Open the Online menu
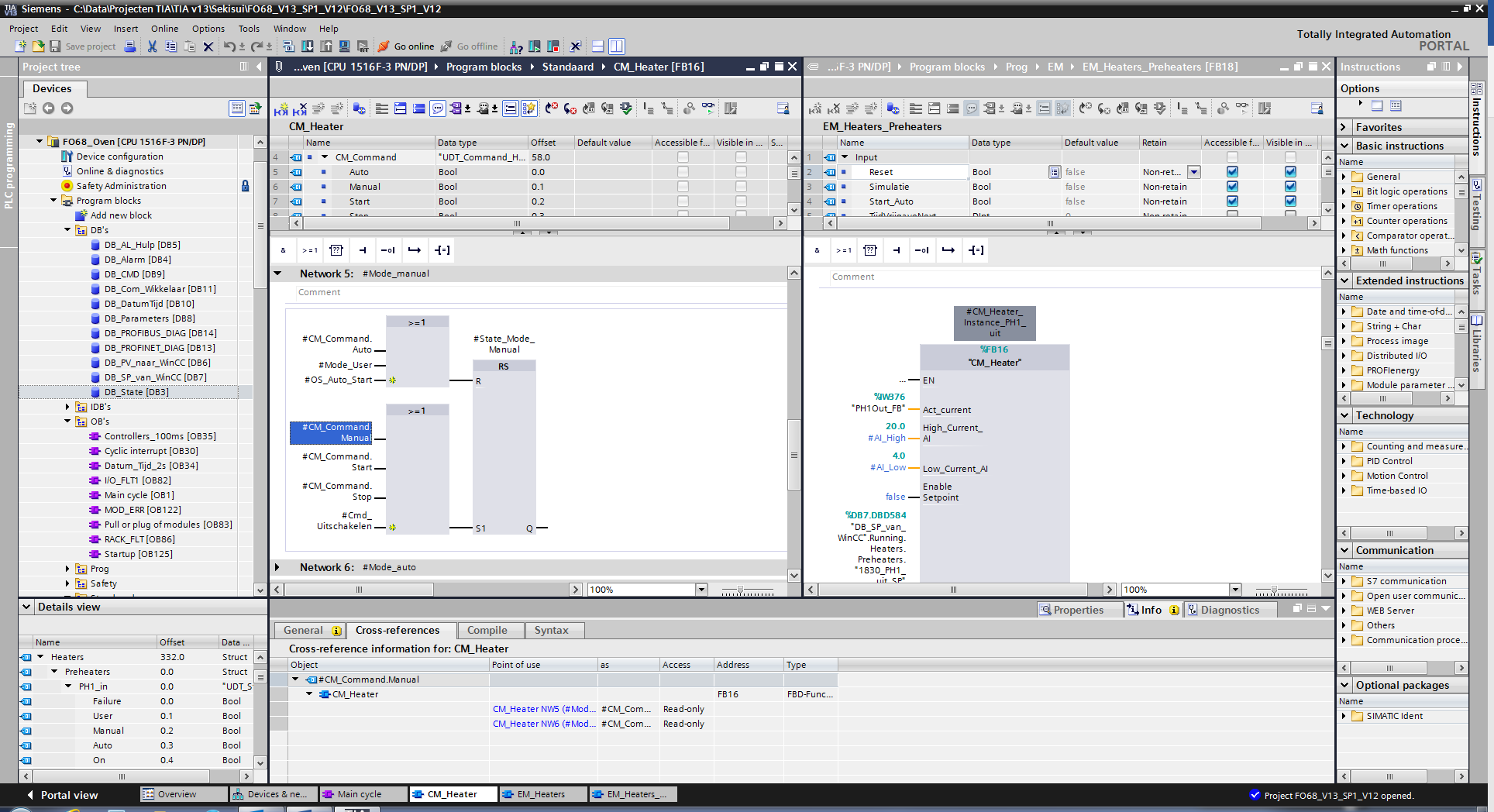This screenshot has width=1494, height=812. tap(164, 29)
